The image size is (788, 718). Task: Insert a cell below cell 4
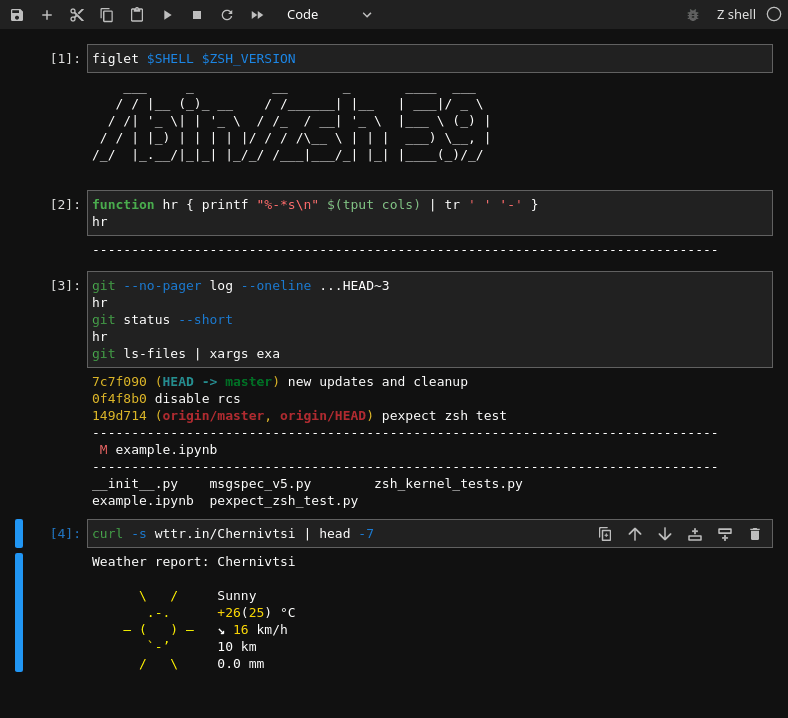725,534
